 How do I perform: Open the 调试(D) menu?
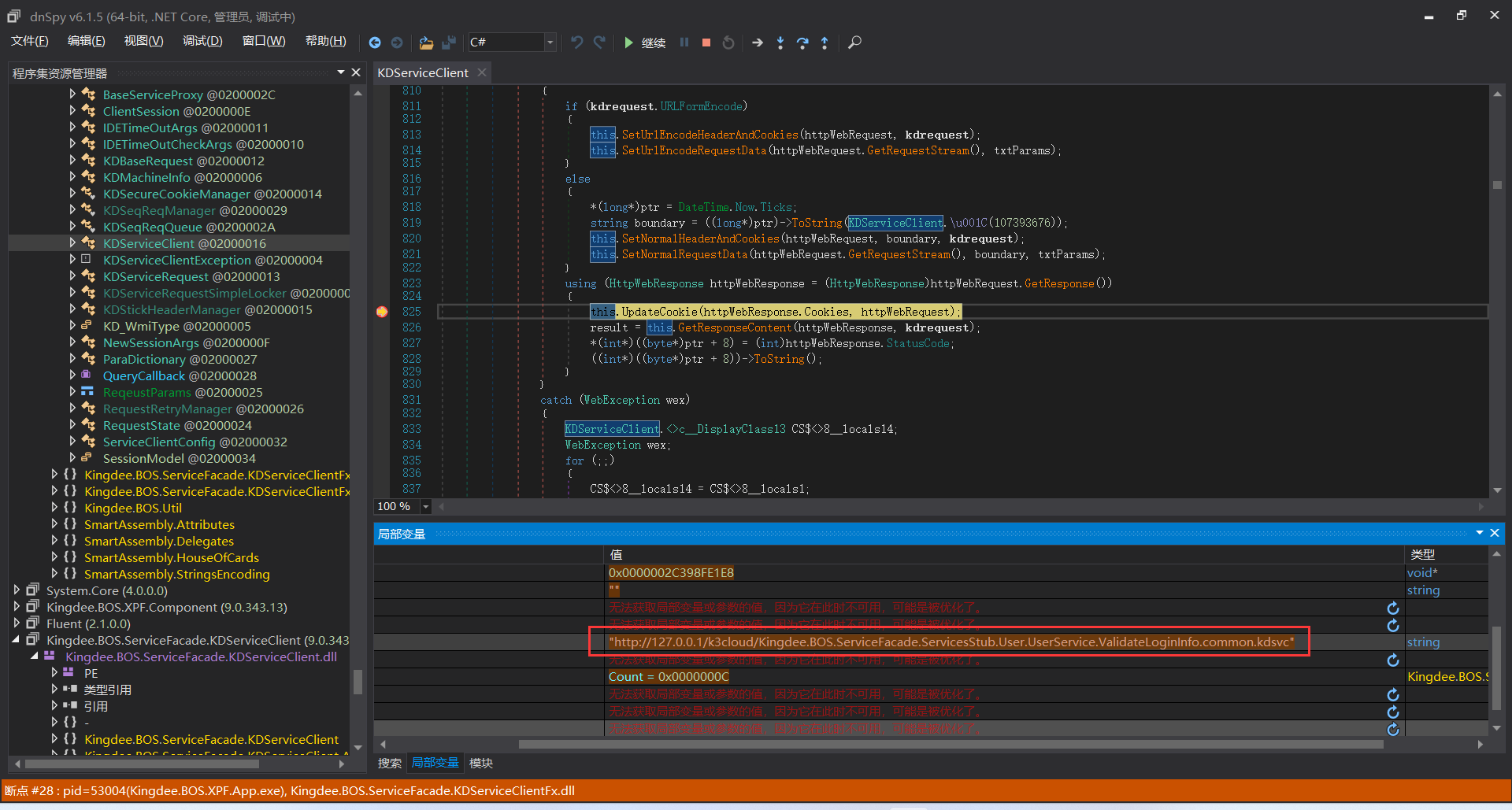pos(202,41)
